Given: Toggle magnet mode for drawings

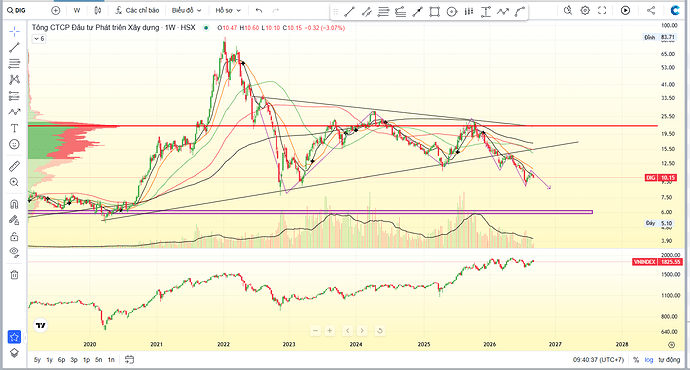Looking at the screenshot, I should [x=15, y=204].
